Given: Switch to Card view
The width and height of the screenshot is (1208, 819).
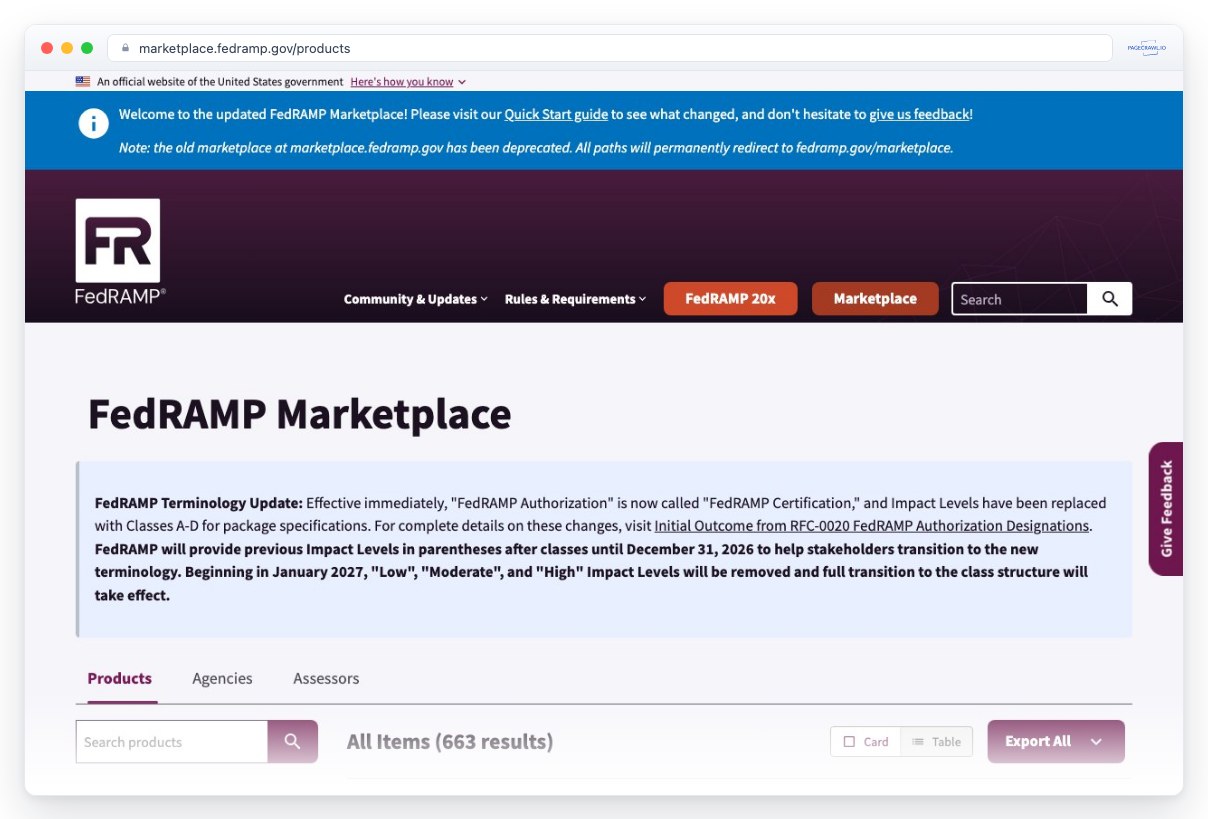Looking at the screenshot, I should click(x=866, y=741).
